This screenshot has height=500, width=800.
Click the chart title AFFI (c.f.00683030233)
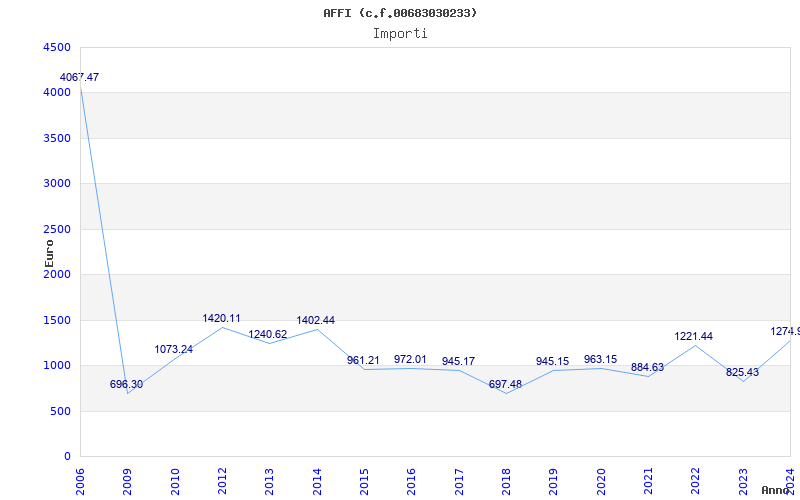click(x=400, y=13)
